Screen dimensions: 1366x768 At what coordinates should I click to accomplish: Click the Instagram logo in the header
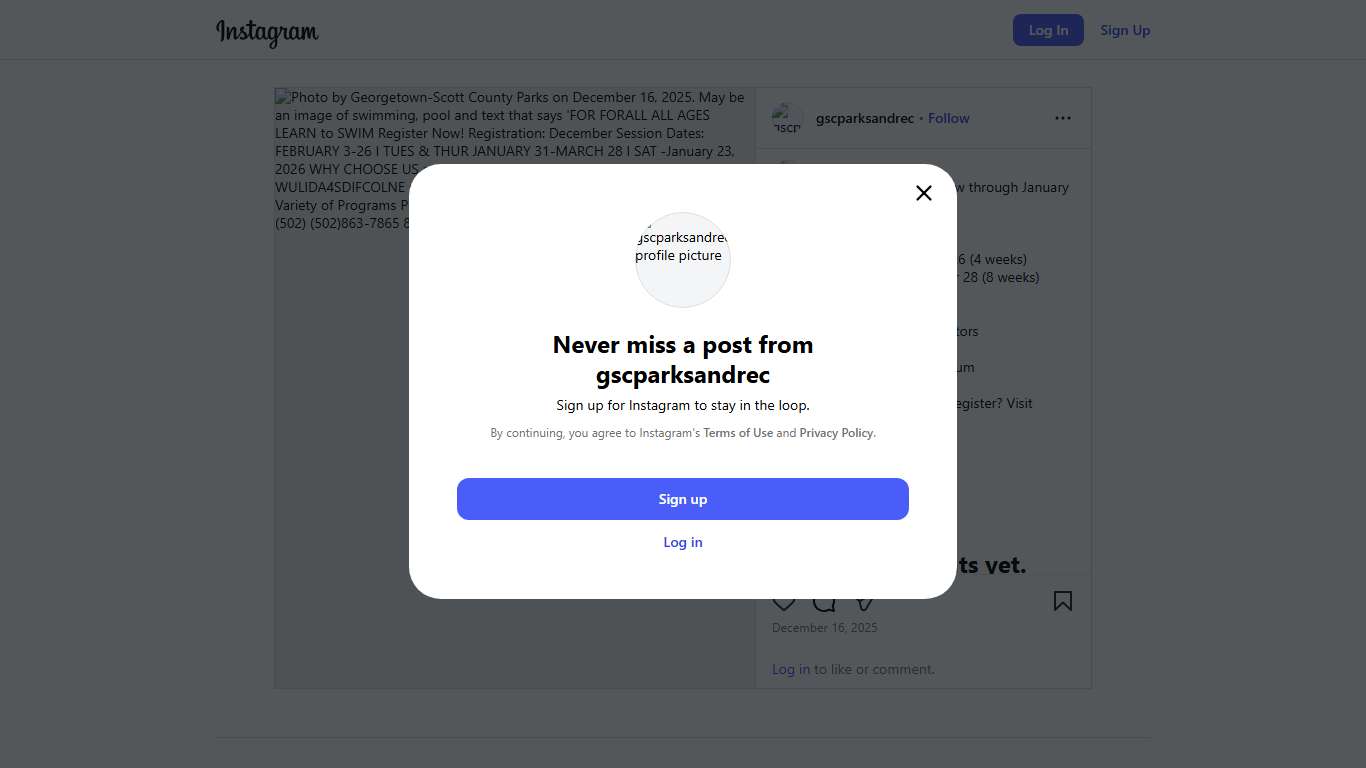click(267, 32)
